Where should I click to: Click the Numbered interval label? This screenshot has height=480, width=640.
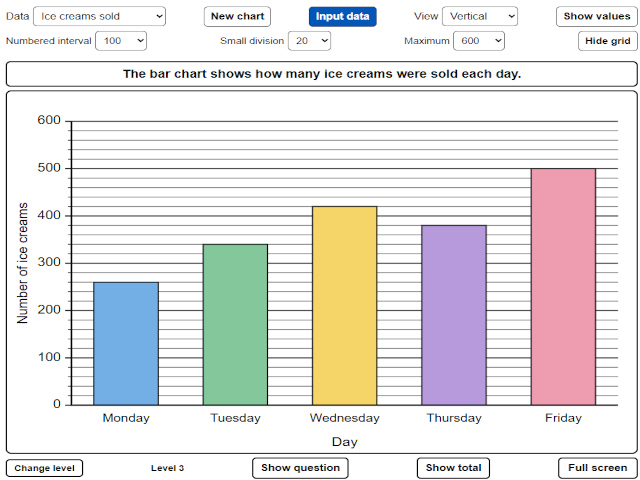click(x=49, y=41)
